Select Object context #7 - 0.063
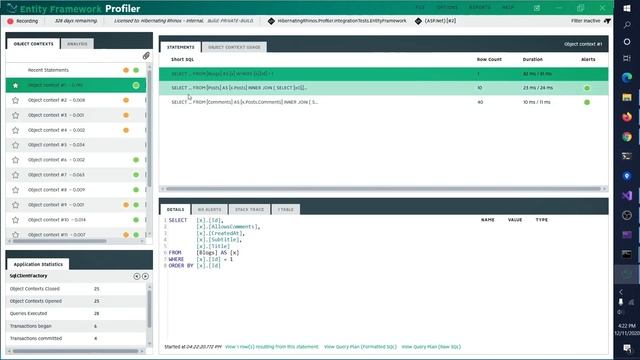Viewport: 640px width, 360px height. click(76, 175)
